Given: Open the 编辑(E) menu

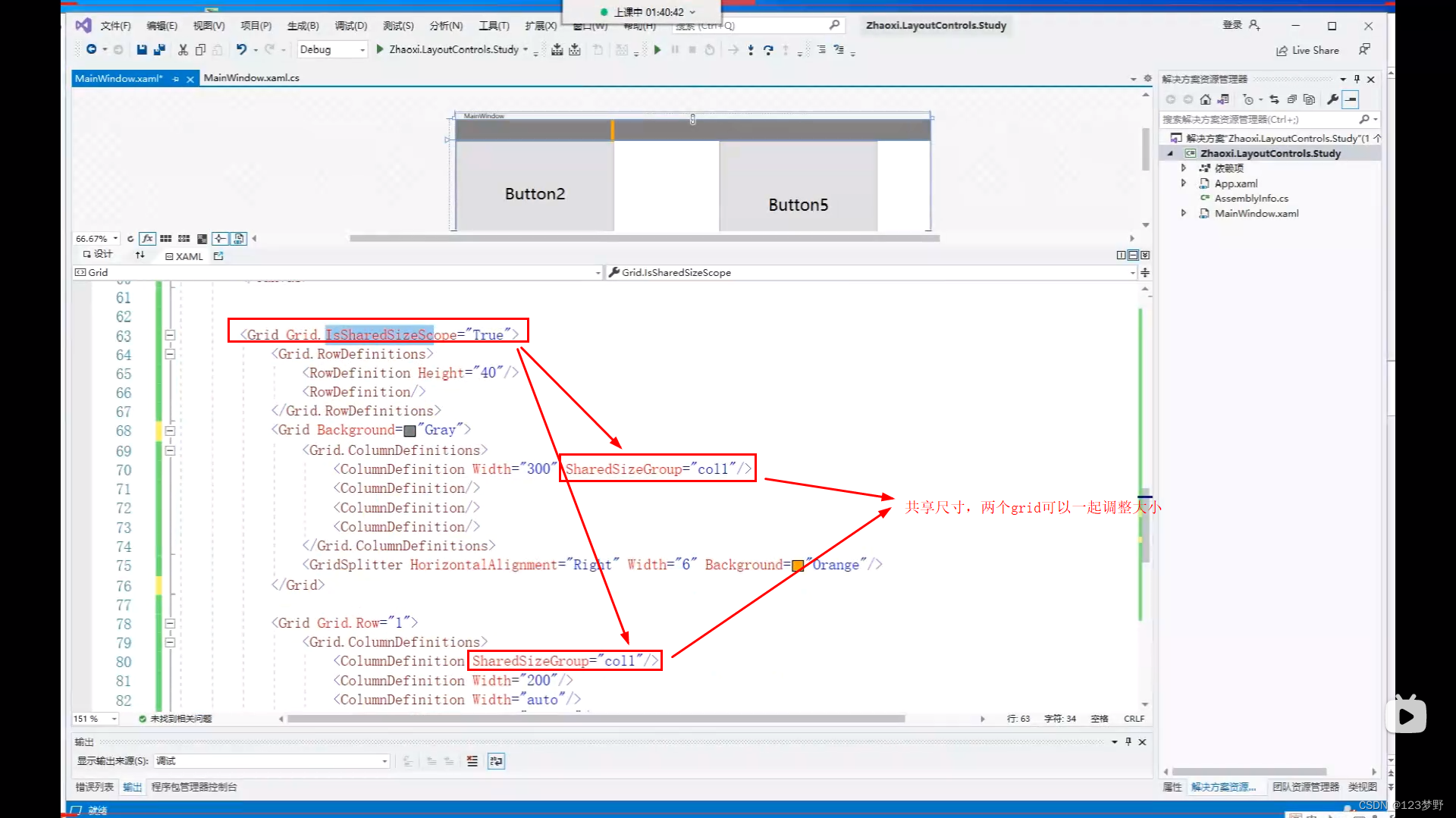Looking at the screenshot, I should point(162,26).
